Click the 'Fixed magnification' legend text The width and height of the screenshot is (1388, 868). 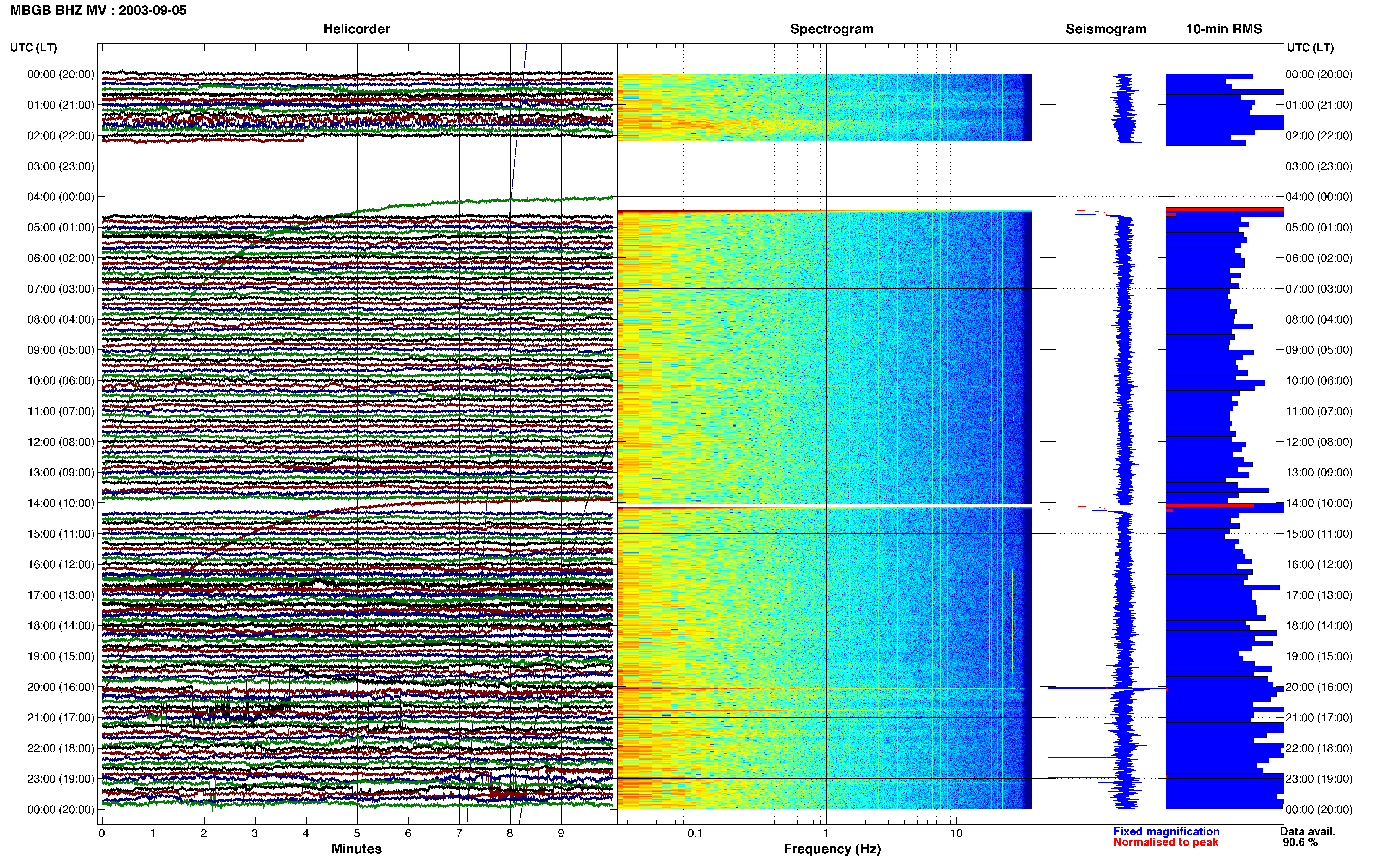[x=1166, y=832]
